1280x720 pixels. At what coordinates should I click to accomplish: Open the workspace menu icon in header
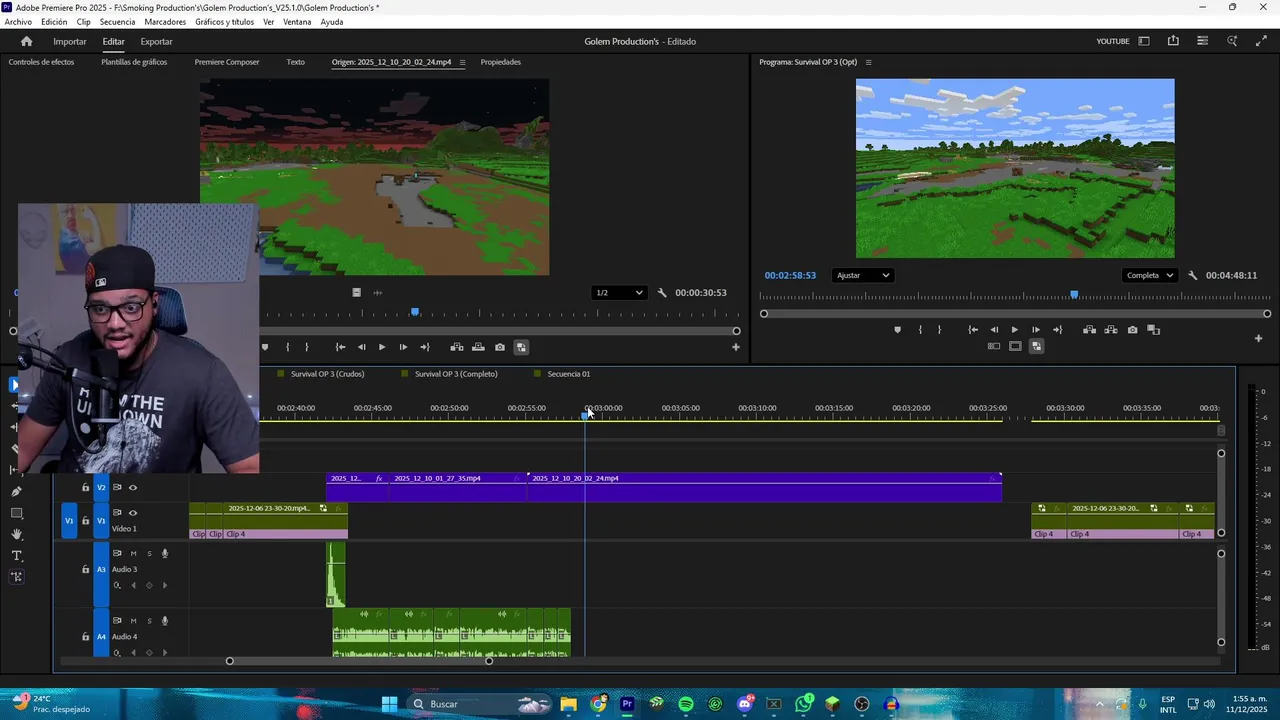click(1202, 41)
